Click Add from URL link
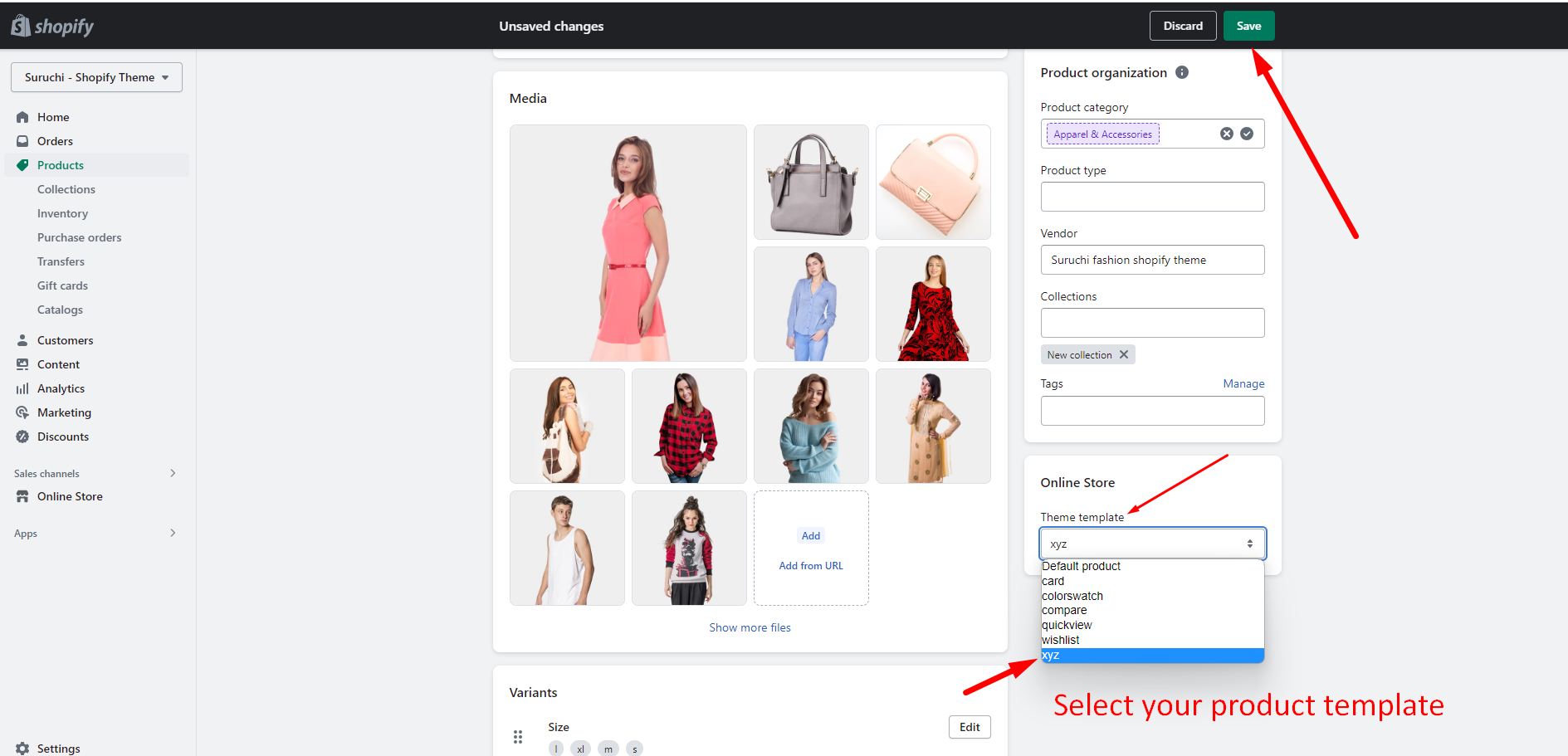The width and height of the screenshot is (1568, 756). coord(811,566)
